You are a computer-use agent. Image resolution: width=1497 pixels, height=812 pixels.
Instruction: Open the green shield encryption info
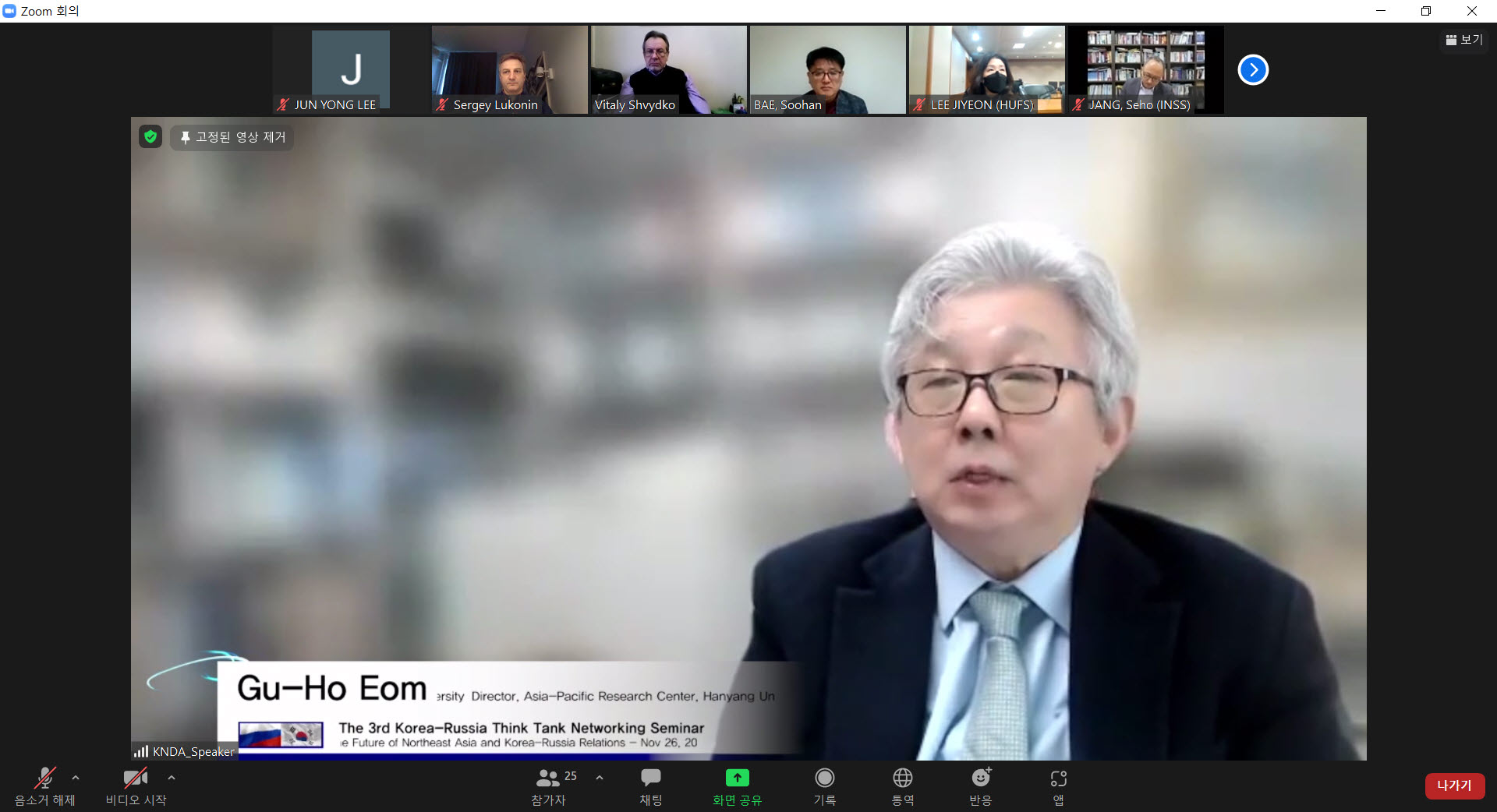tap(150, 137)
